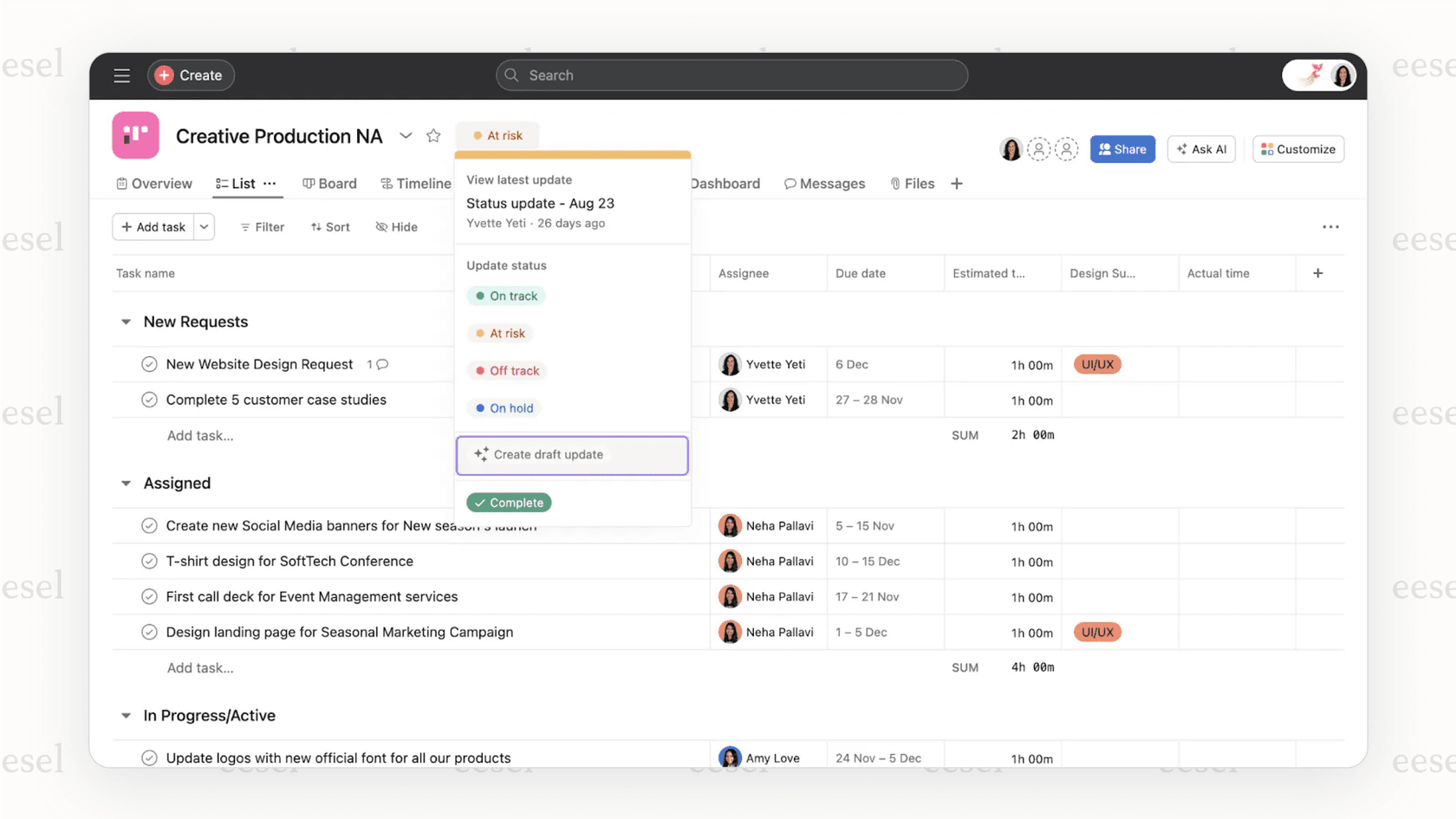Open the Filter panel
The width and height of the screenshot is (1456, 819).
pyautogui.click(x=262, y=226)
